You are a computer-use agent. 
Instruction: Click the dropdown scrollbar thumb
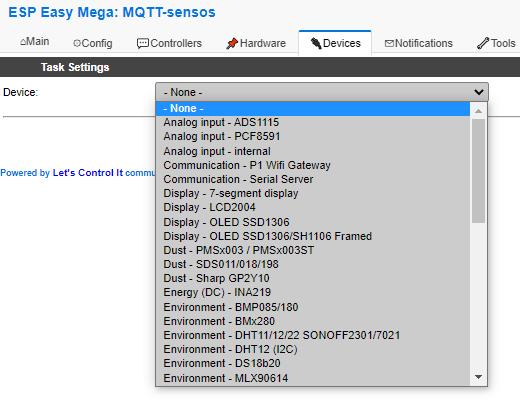[478, 171]
